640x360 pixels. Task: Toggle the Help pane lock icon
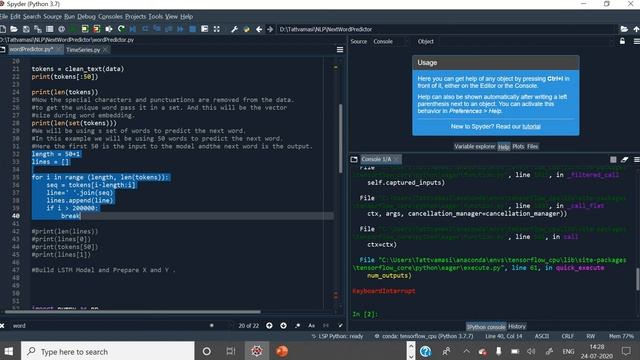(x=622, y=41)
